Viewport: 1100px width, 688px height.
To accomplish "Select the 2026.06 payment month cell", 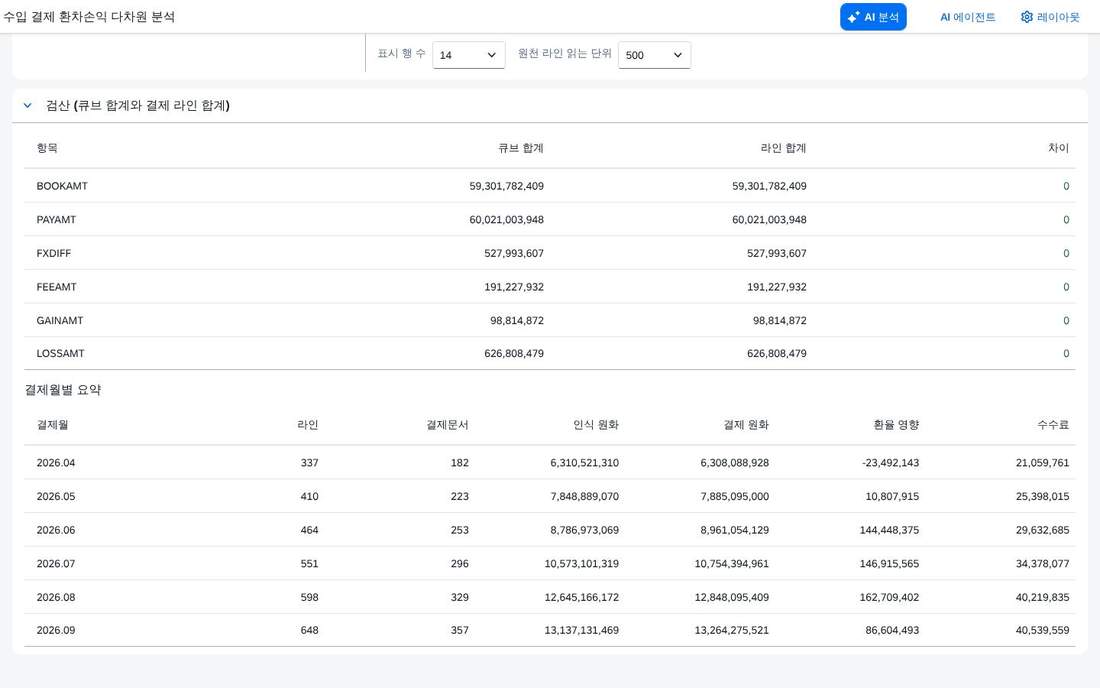I will [55, 530].
